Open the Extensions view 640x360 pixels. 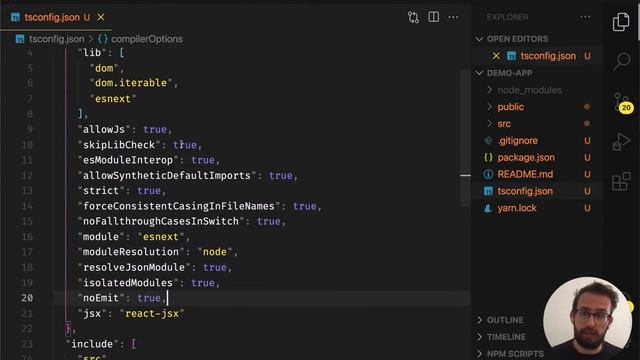621,181
